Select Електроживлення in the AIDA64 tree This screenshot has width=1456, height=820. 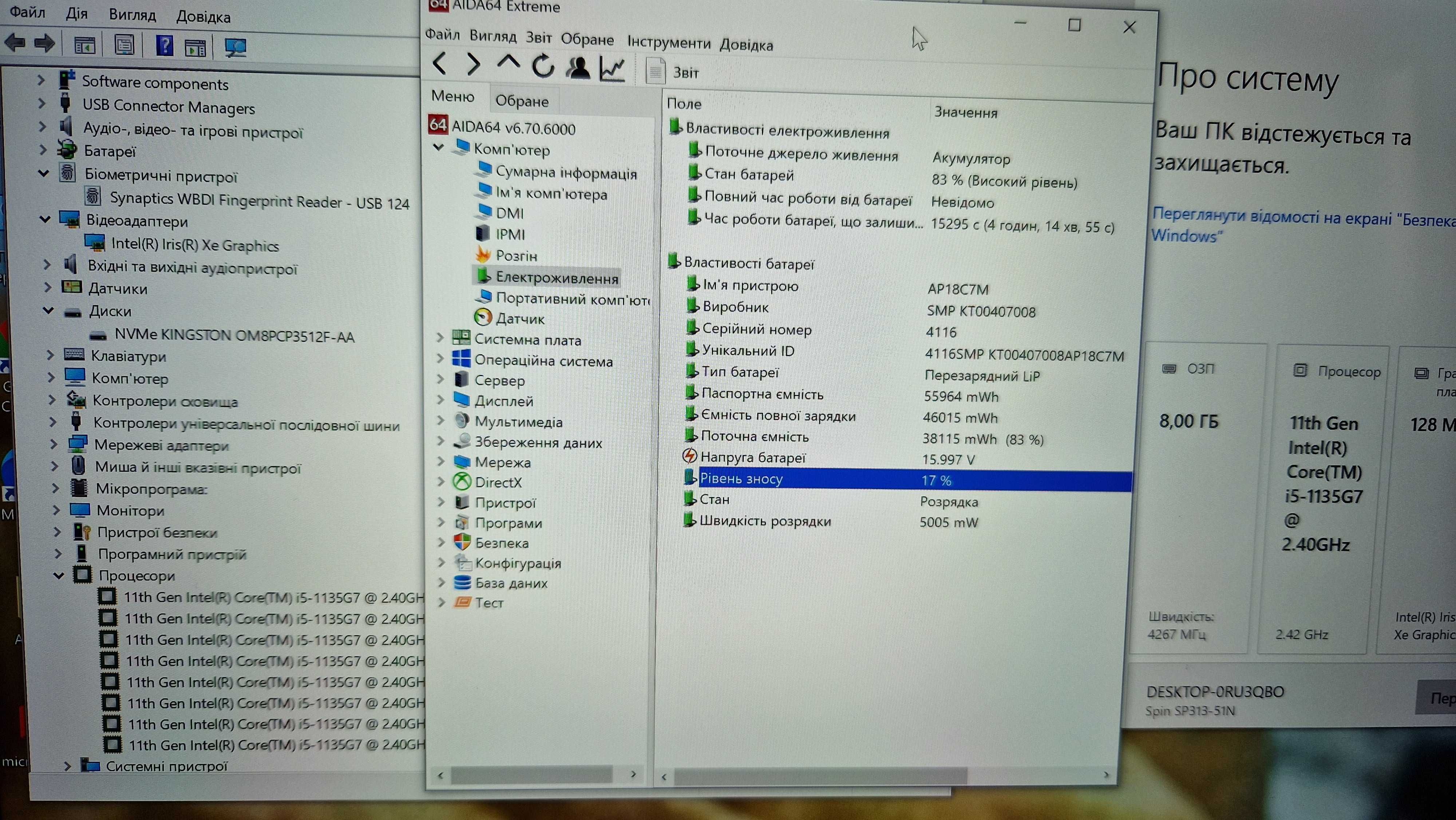click(557, 277)
